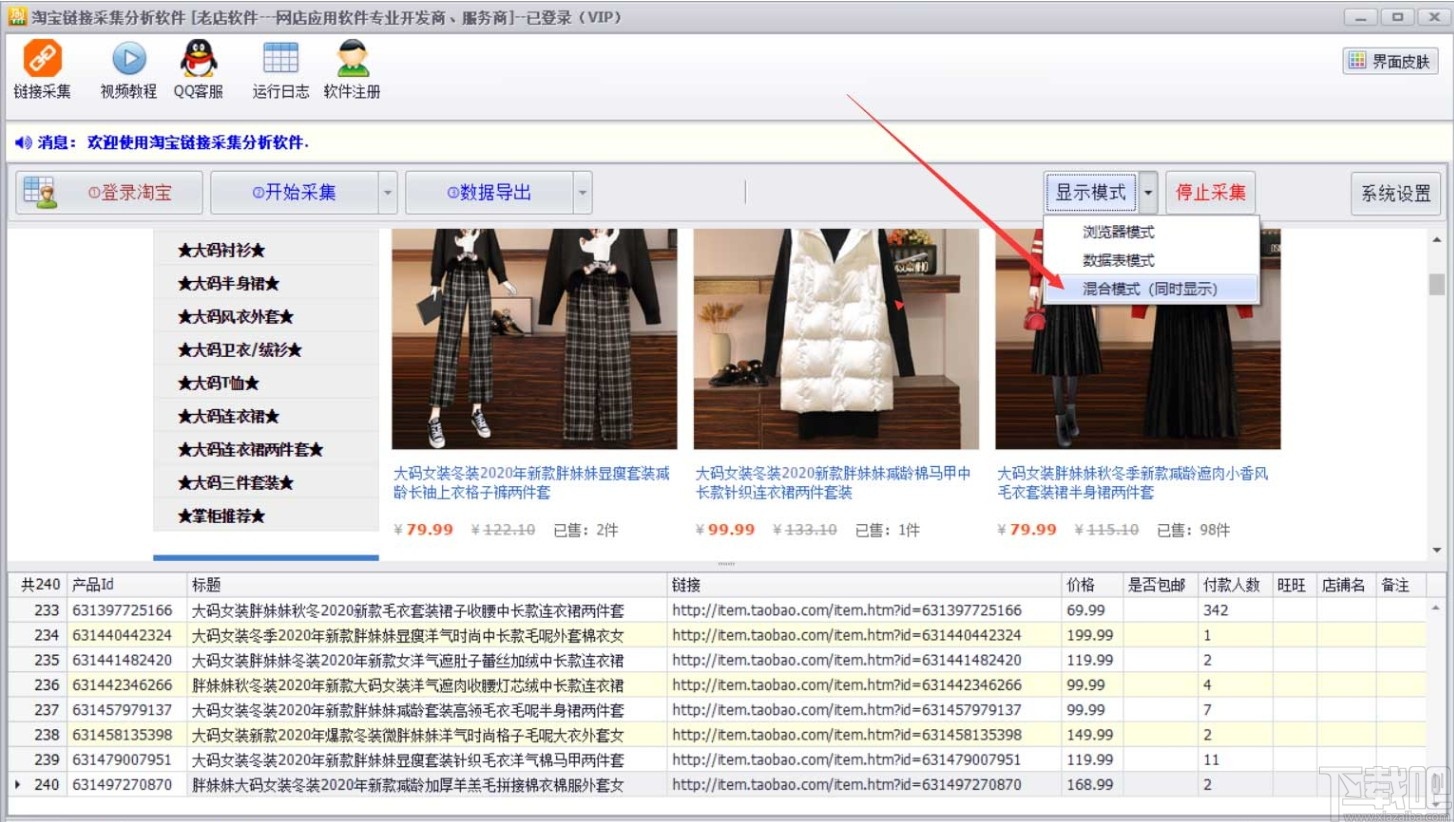
Task: Open the 视频教程 video tutorial icon
Action: (x=127, y=68)
